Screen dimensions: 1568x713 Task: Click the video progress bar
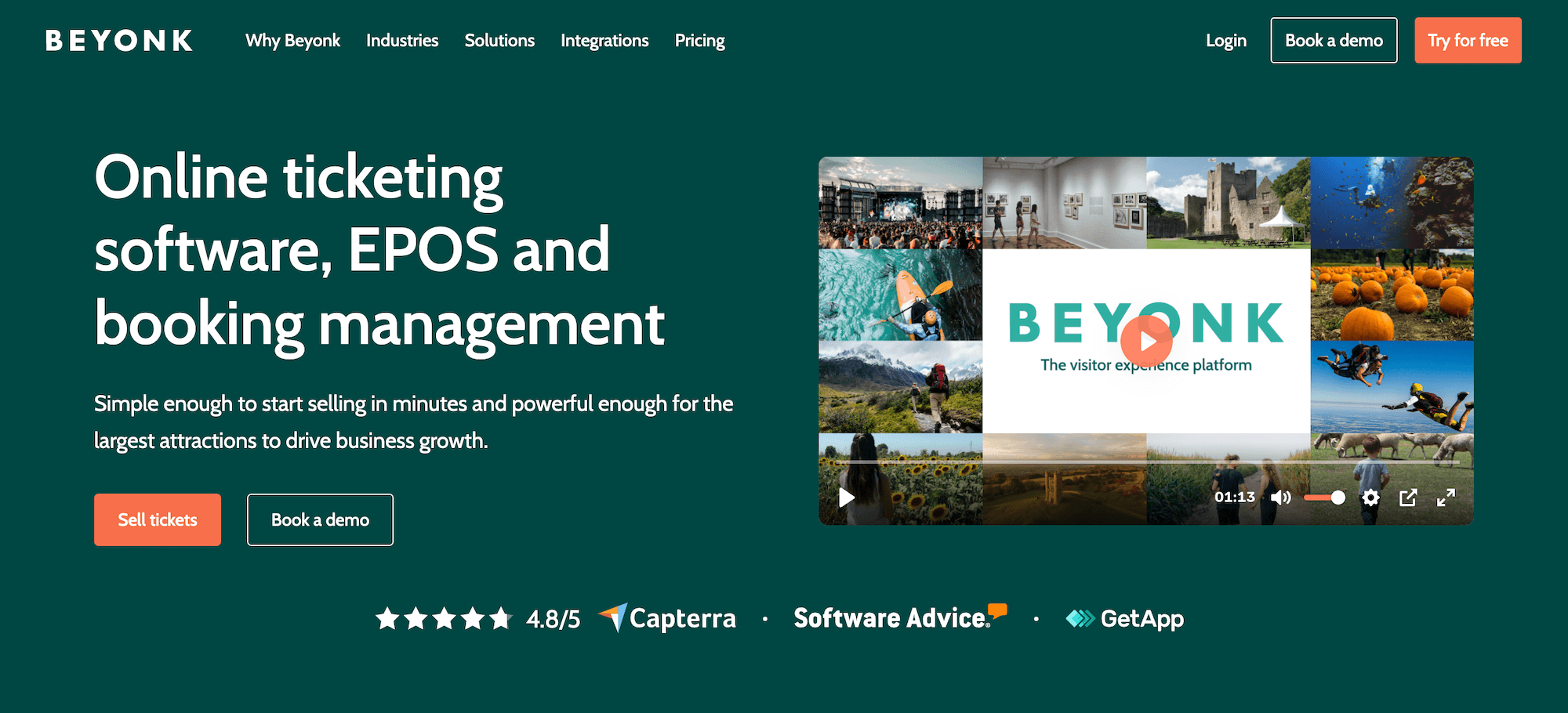pyautogui.click(x=1145, y=462)
